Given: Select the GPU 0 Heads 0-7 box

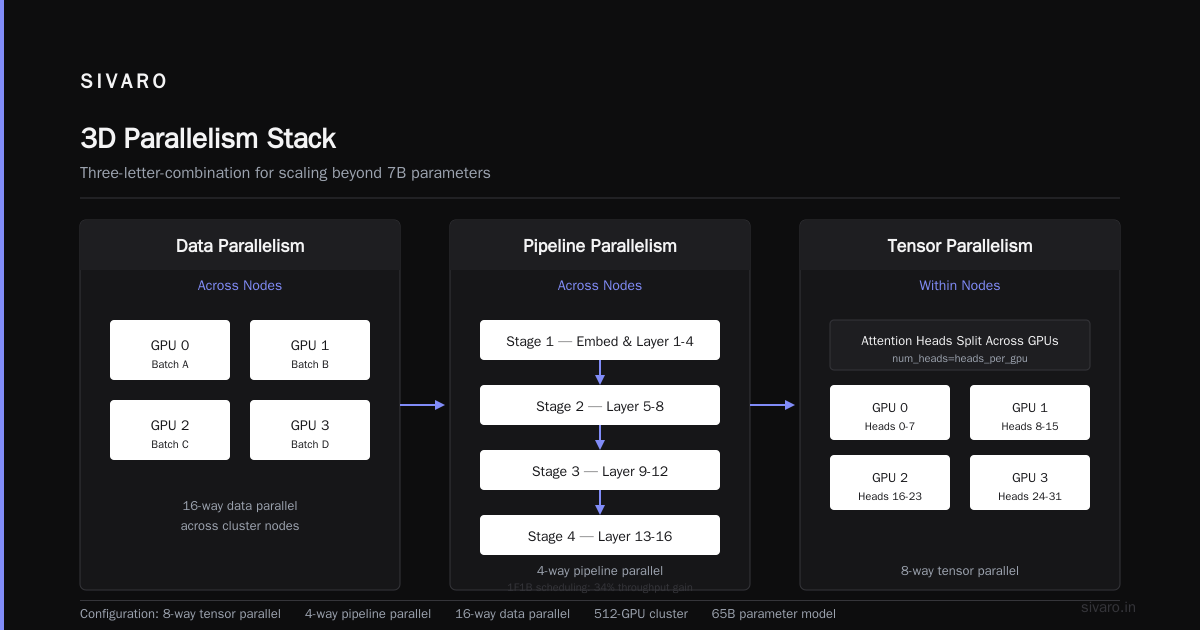Looking at the screenshot, I should click(x=890, y=415).
